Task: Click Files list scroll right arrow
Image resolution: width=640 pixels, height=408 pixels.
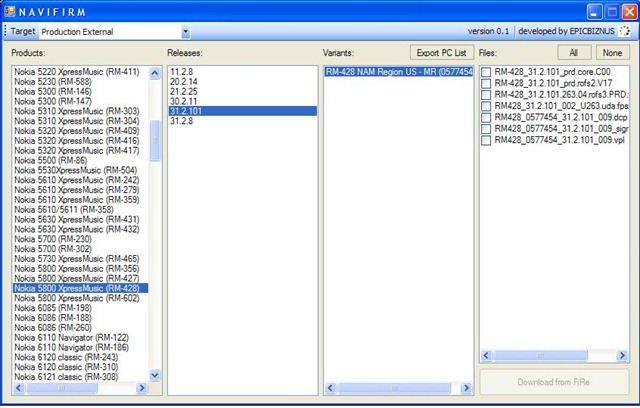Action: 622,355
